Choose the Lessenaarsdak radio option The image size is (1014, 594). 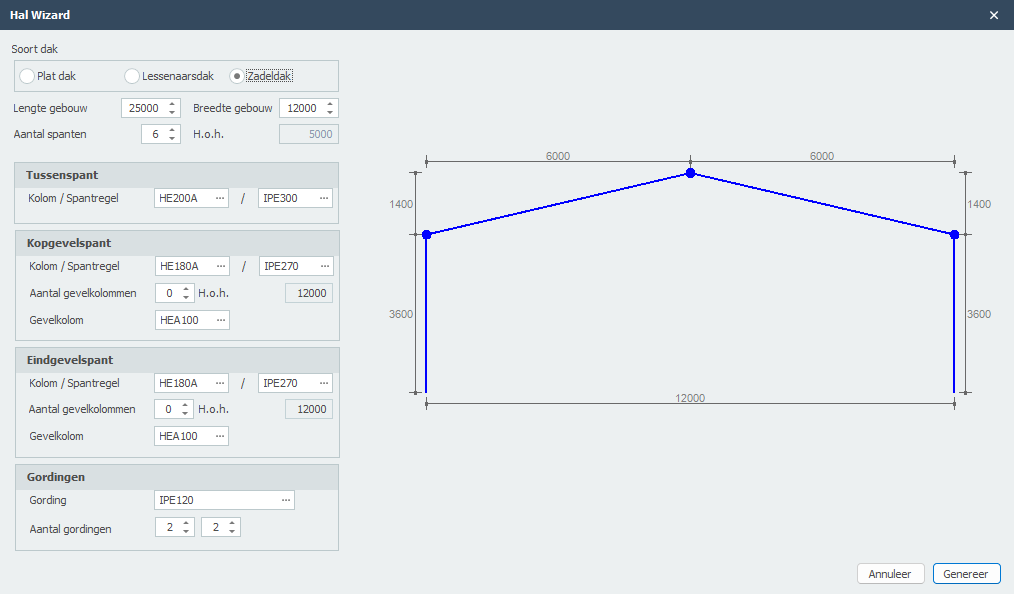pyautogui.click(x=132, y=76)
